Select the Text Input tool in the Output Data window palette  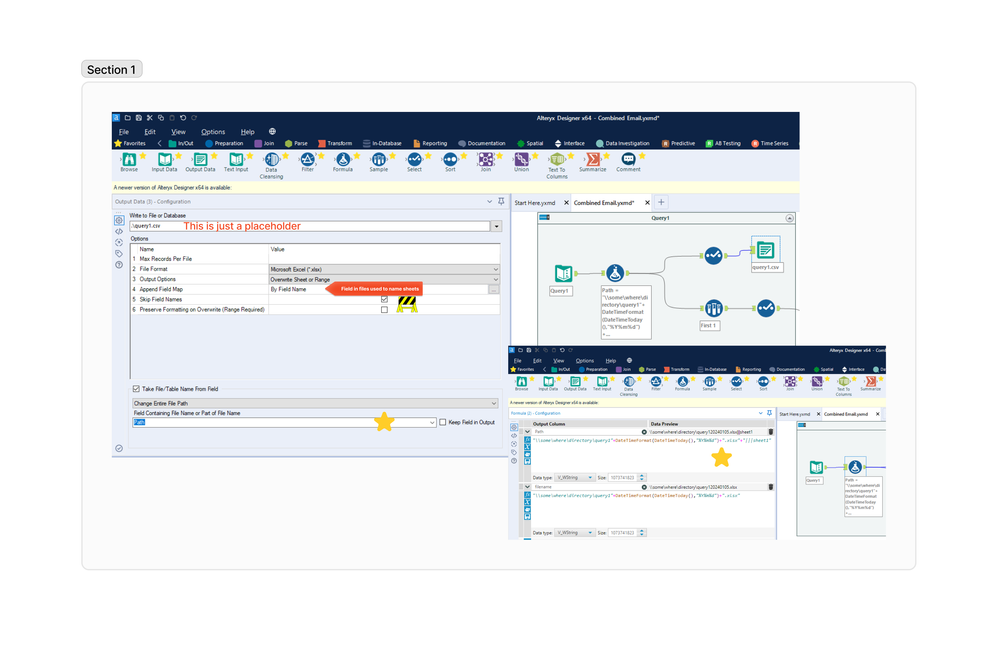click(x=236, y=162)
